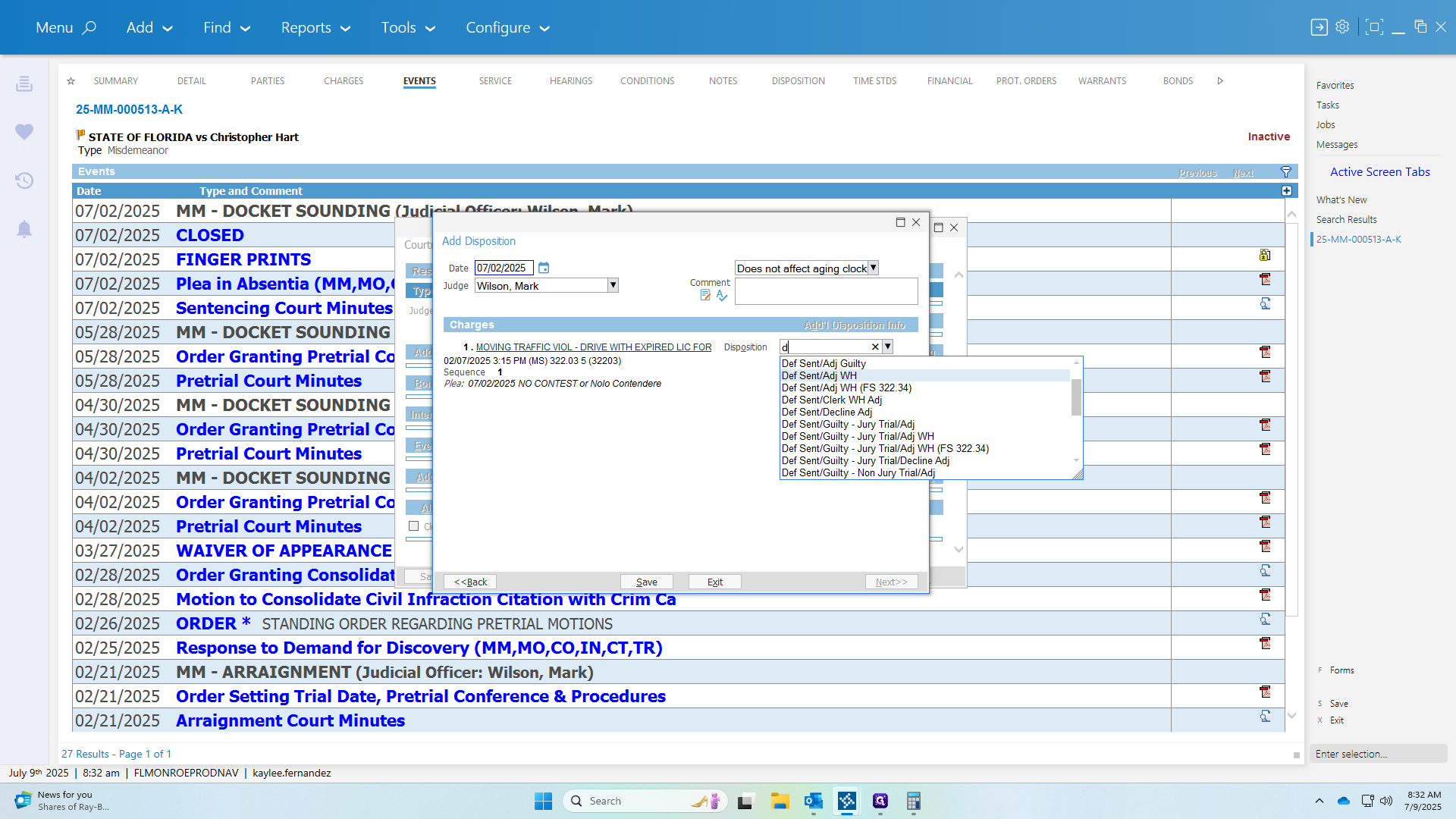
Task: Expand the Find menu
Action: click(227, 27)
